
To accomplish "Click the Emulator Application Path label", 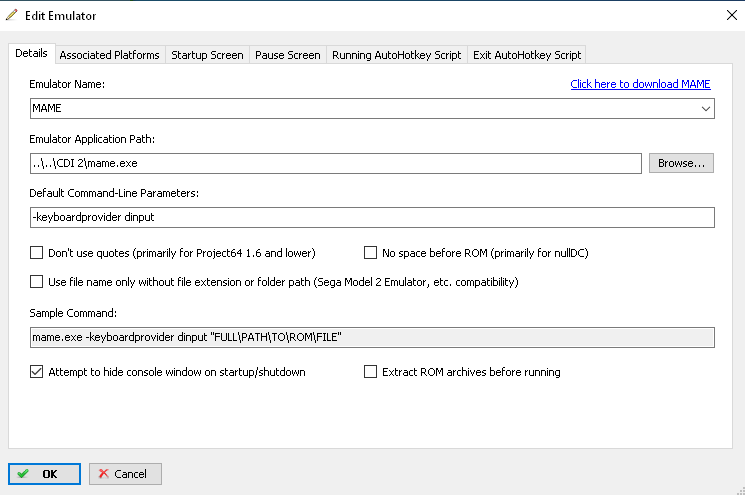I will (92, 139).
